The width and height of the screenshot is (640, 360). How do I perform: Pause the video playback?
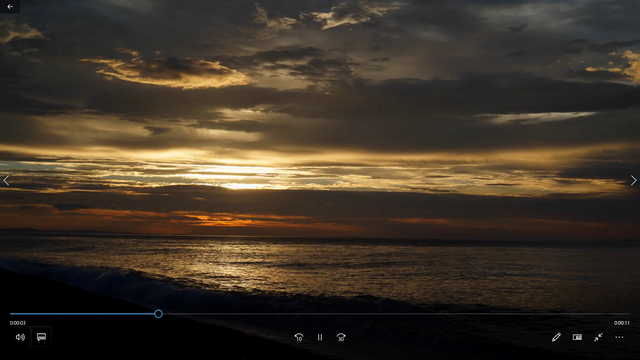pos(320,337)
